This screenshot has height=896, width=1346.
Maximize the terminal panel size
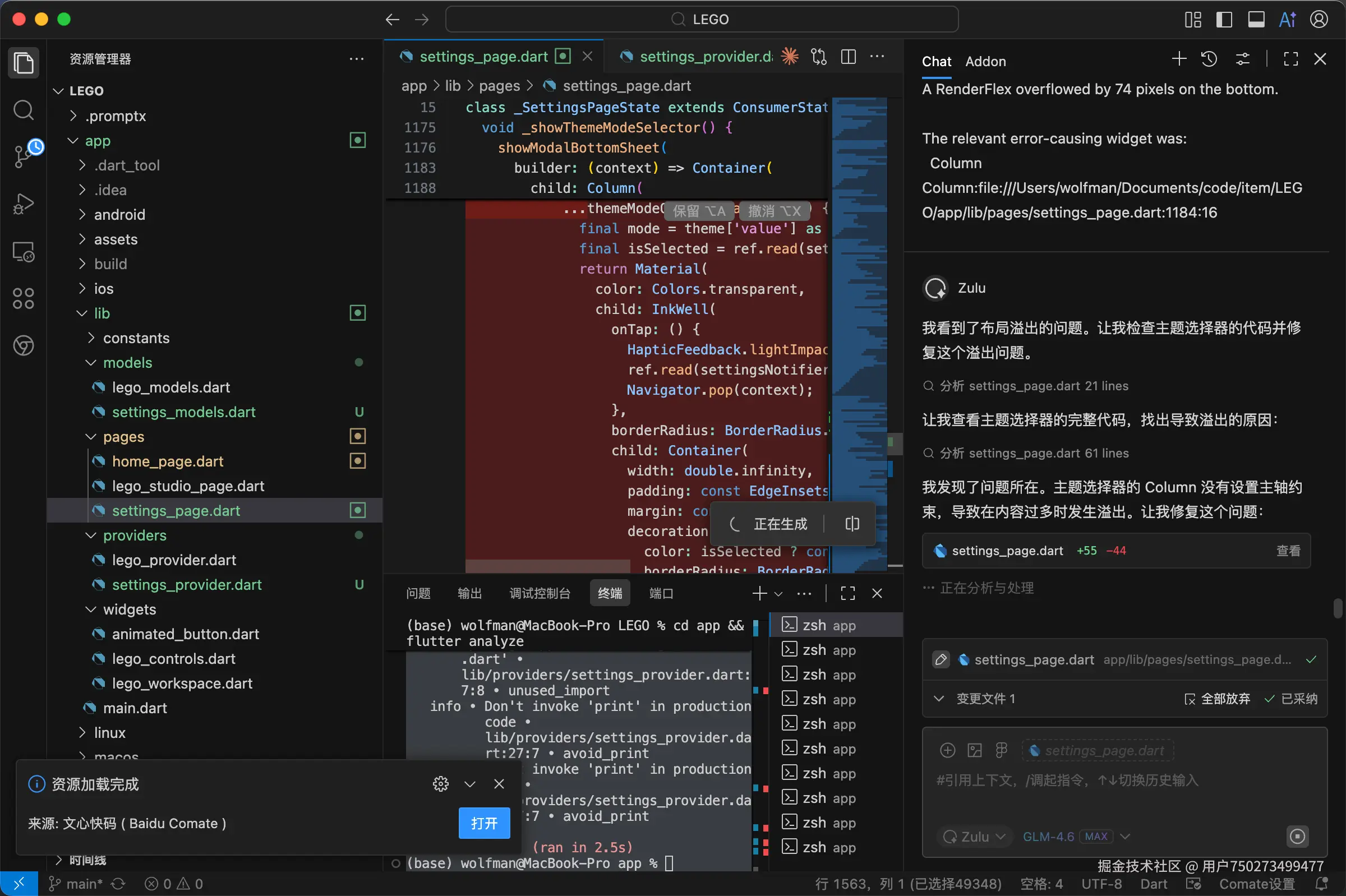tap(847, 594)
